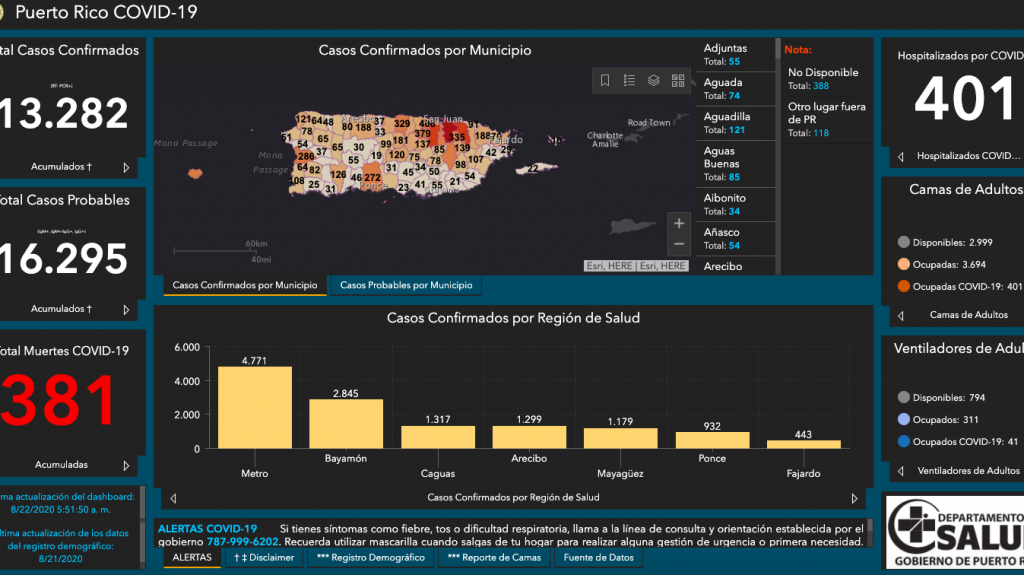Go to previous Hospitalizados COVID panel
This screenshot has width=1024, height=575.
pos(901,156)
